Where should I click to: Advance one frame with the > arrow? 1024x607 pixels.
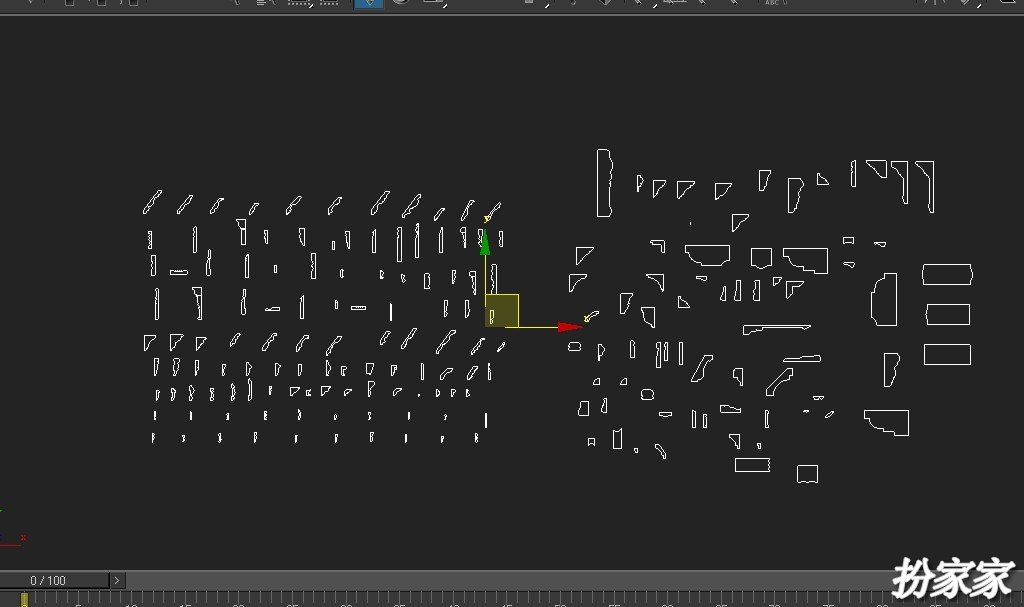pos(117,580)
